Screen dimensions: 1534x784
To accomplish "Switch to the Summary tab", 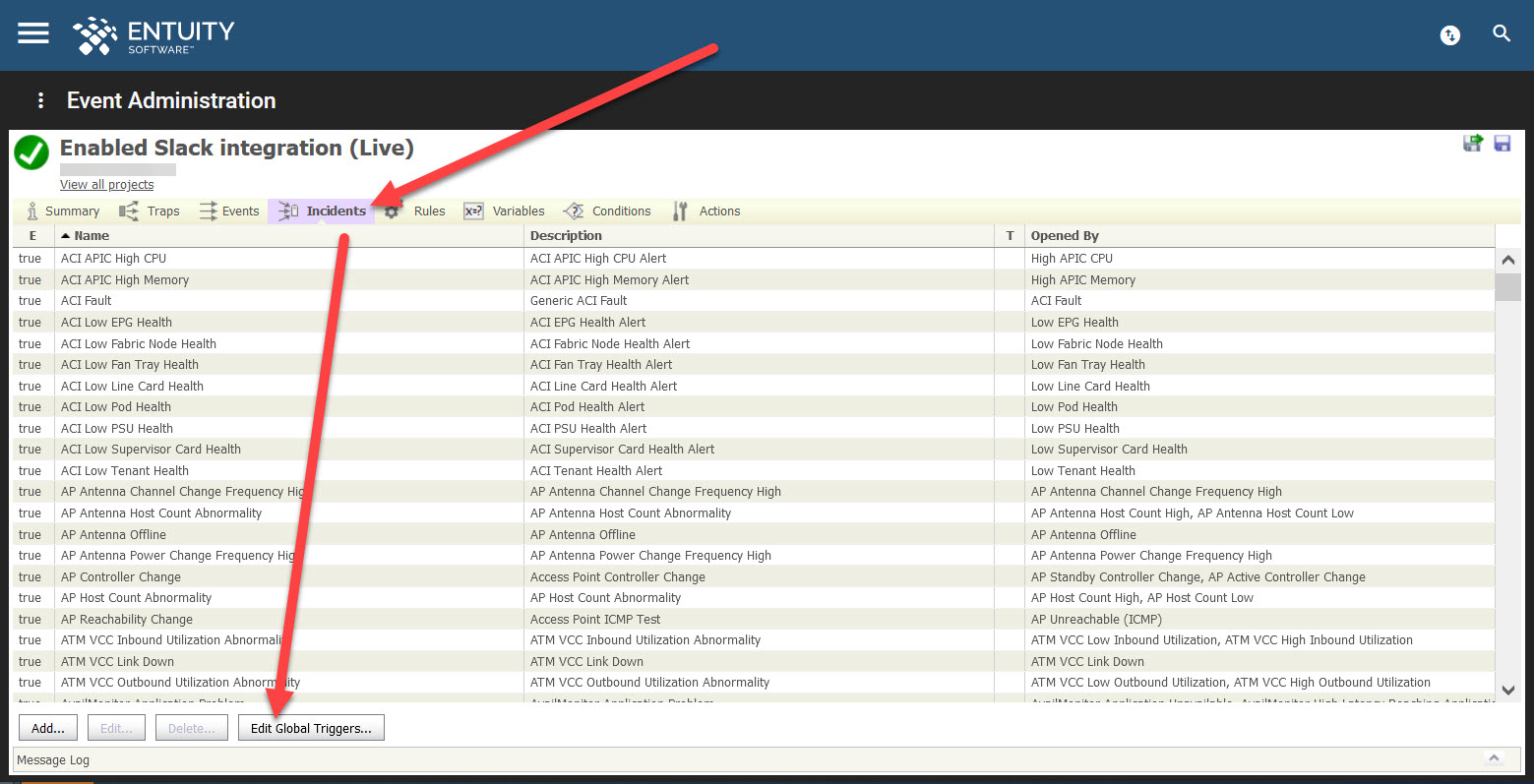I will pos(63,211).
